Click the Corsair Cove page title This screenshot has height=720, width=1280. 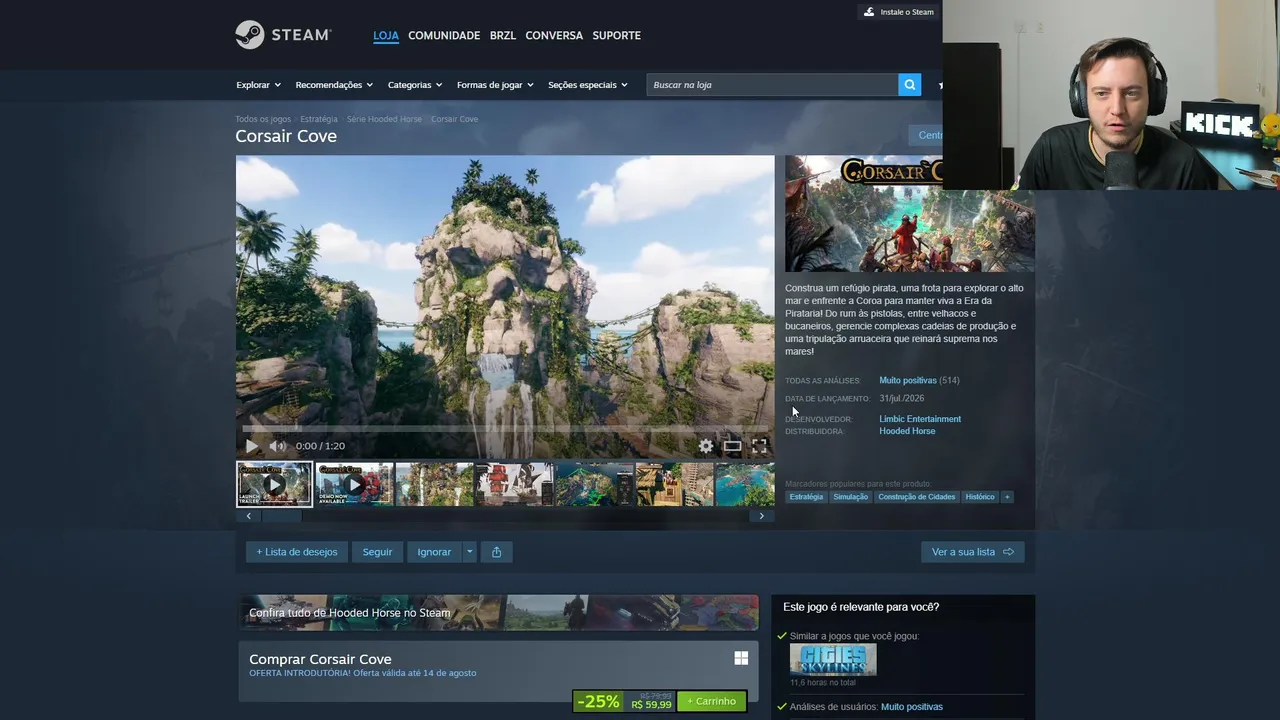pyautogui.click(x=286, y=136)
